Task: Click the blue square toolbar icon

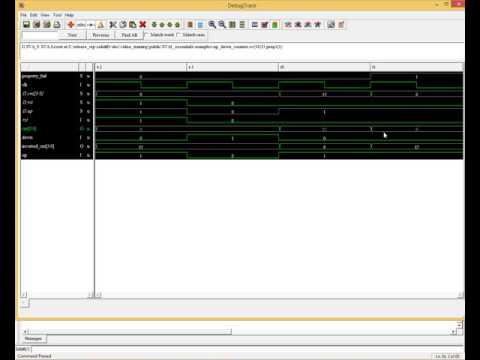Action: pyautogui.click(x=200, y=25)
